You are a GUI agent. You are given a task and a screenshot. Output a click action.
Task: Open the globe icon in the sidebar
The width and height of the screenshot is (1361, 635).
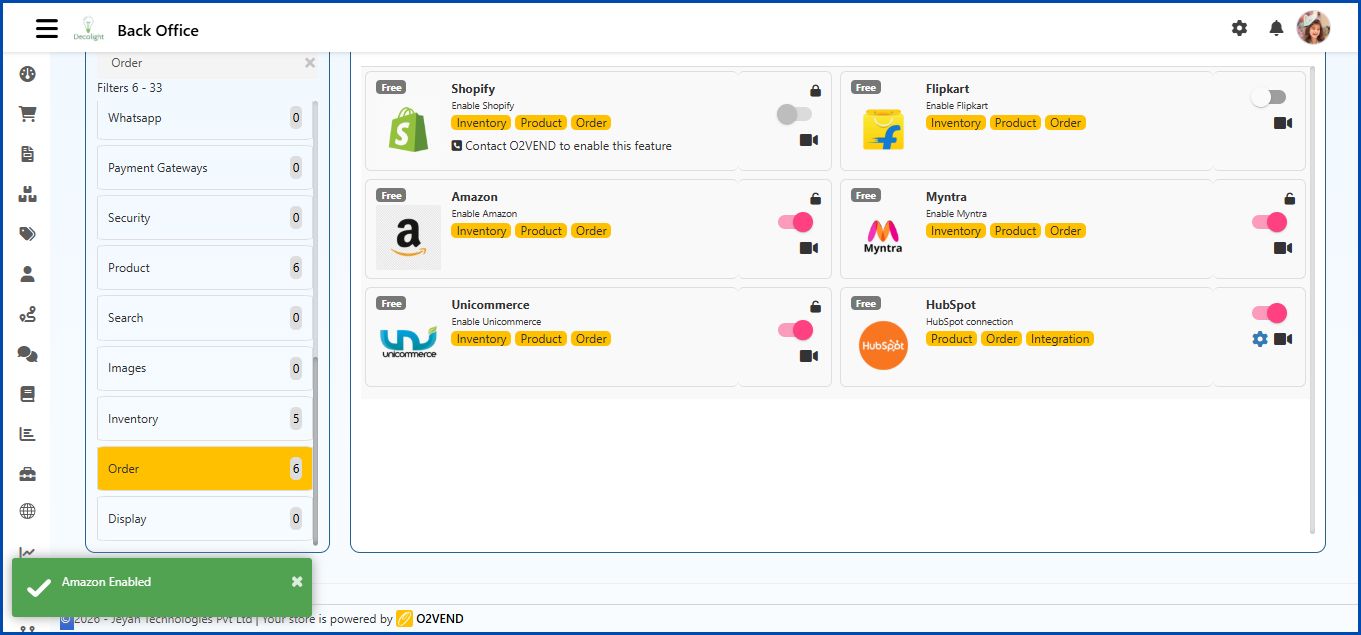[27, 513]
